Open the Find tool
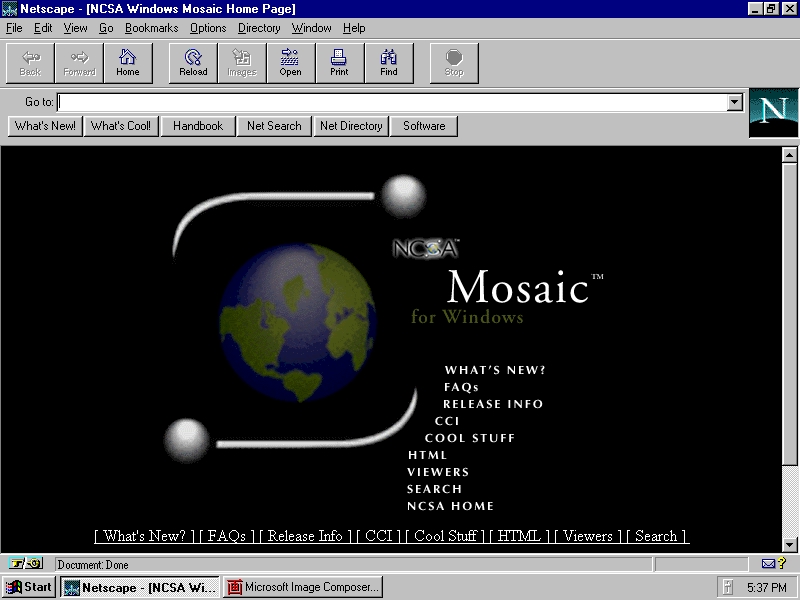 point(389,63)
